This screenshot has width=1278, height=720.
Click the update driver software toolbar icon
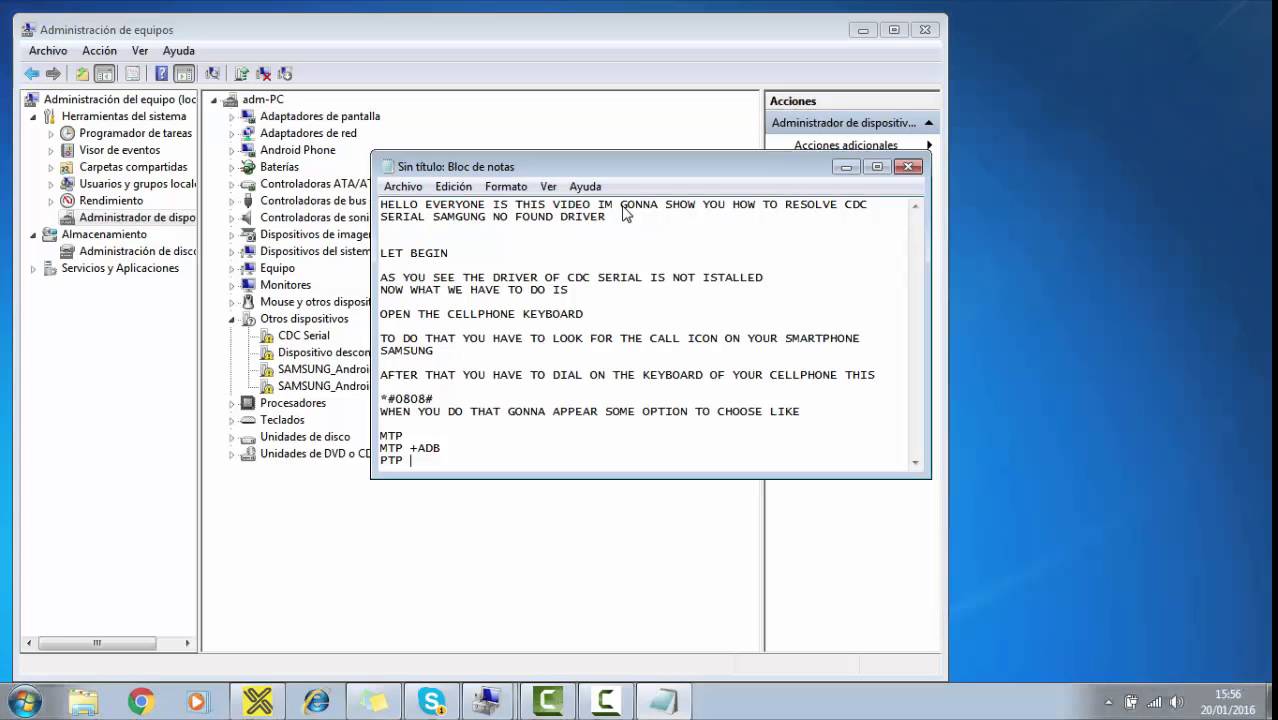[241, 74]
